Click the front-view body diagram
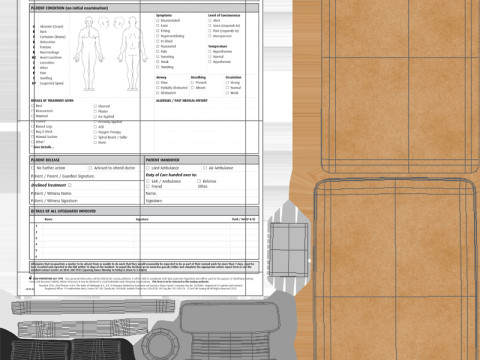 tap(89, 54)
